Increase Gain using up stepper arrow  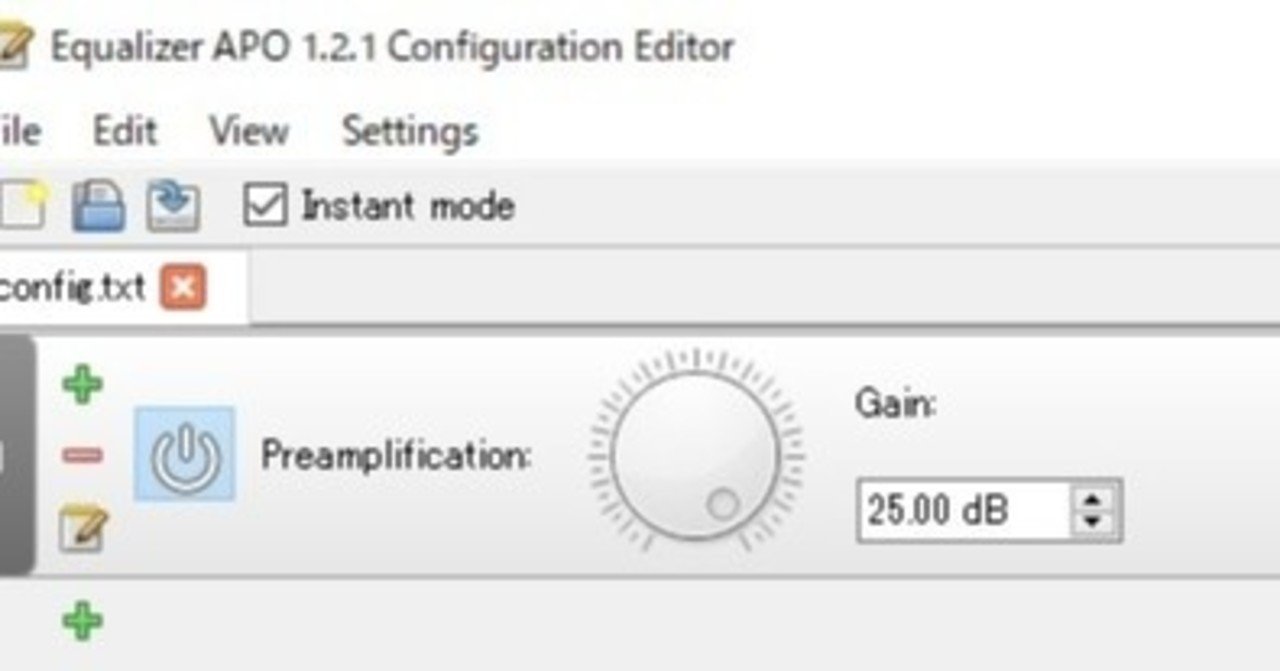(x=1092, y=500)
